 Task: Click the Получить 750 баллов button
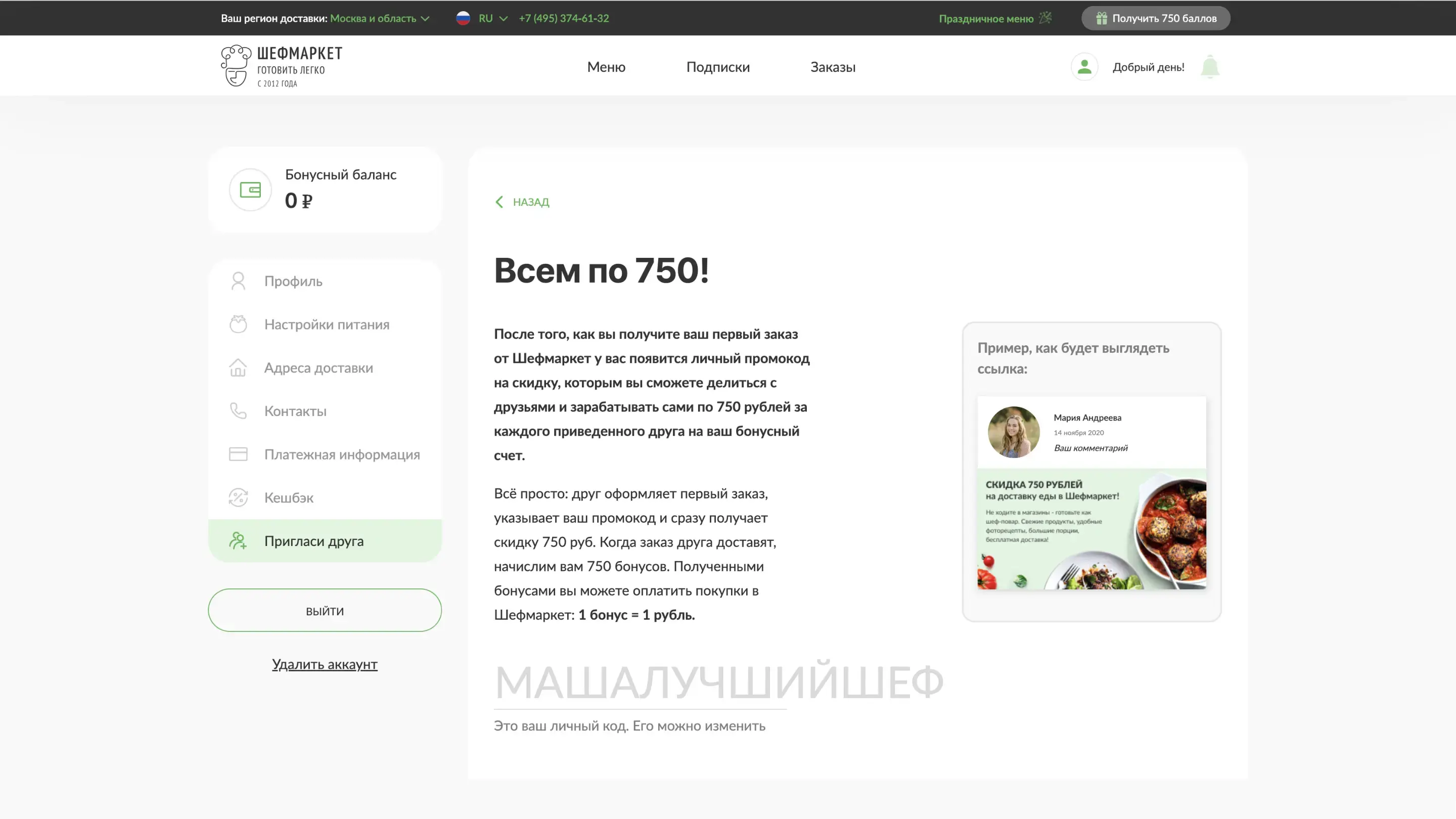1155,18
